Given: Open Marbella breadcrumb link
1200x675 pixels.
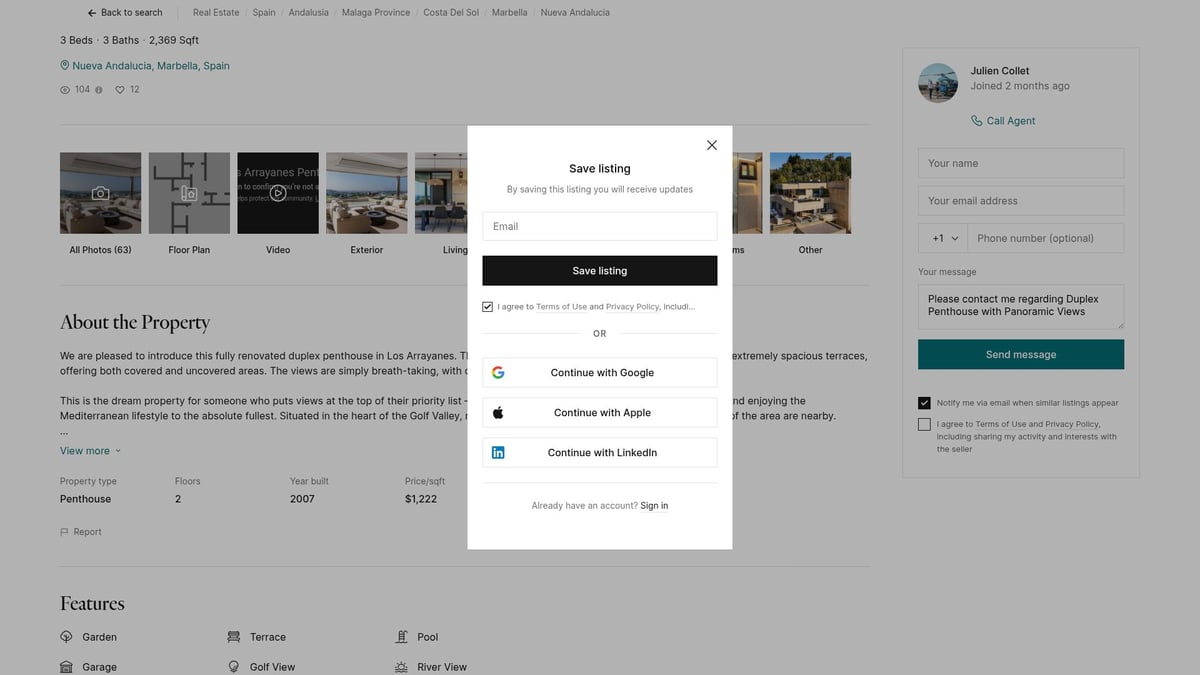Looking at the screenshot, I should pos(509,13).
